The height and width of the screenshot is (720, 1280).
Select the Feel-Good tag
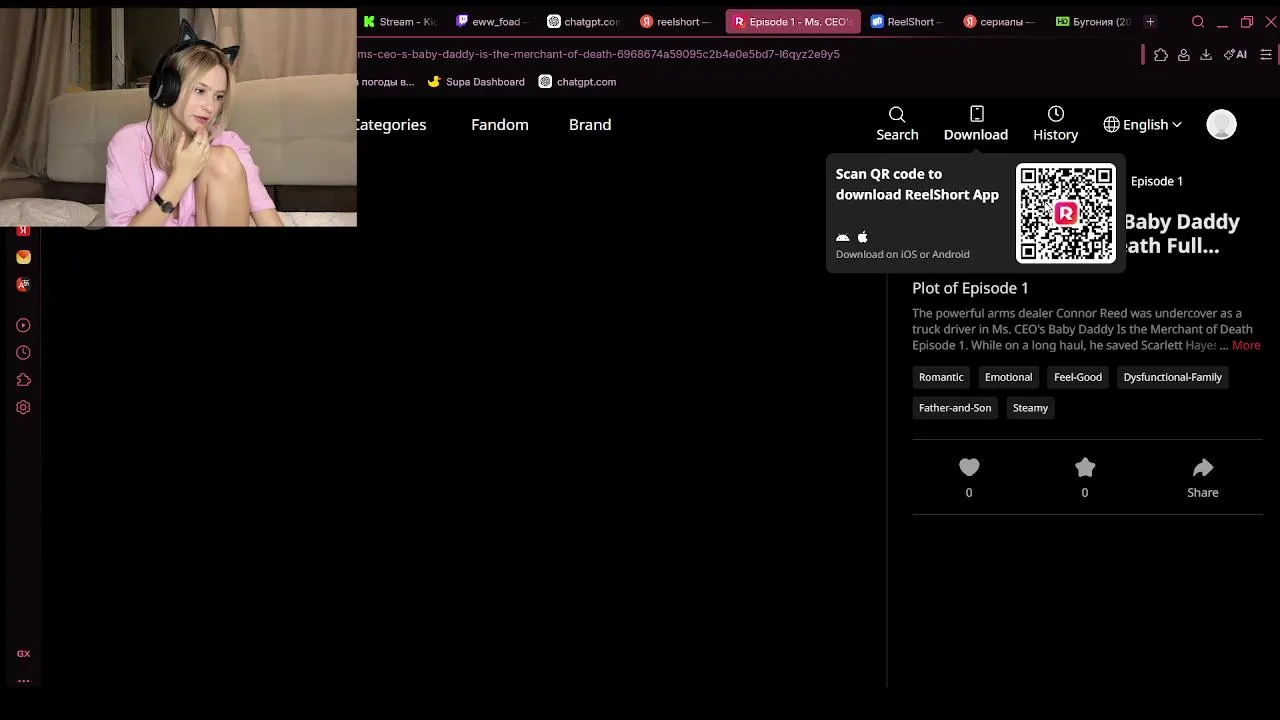coord(1078,377)
